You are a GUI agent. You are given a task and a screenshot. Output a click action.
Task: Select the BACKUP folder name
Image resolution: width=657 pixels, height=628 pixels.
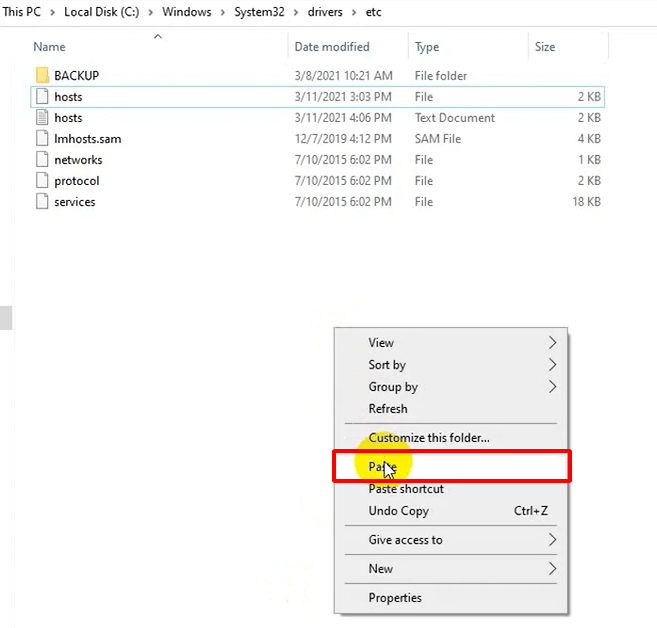(76, 76)
